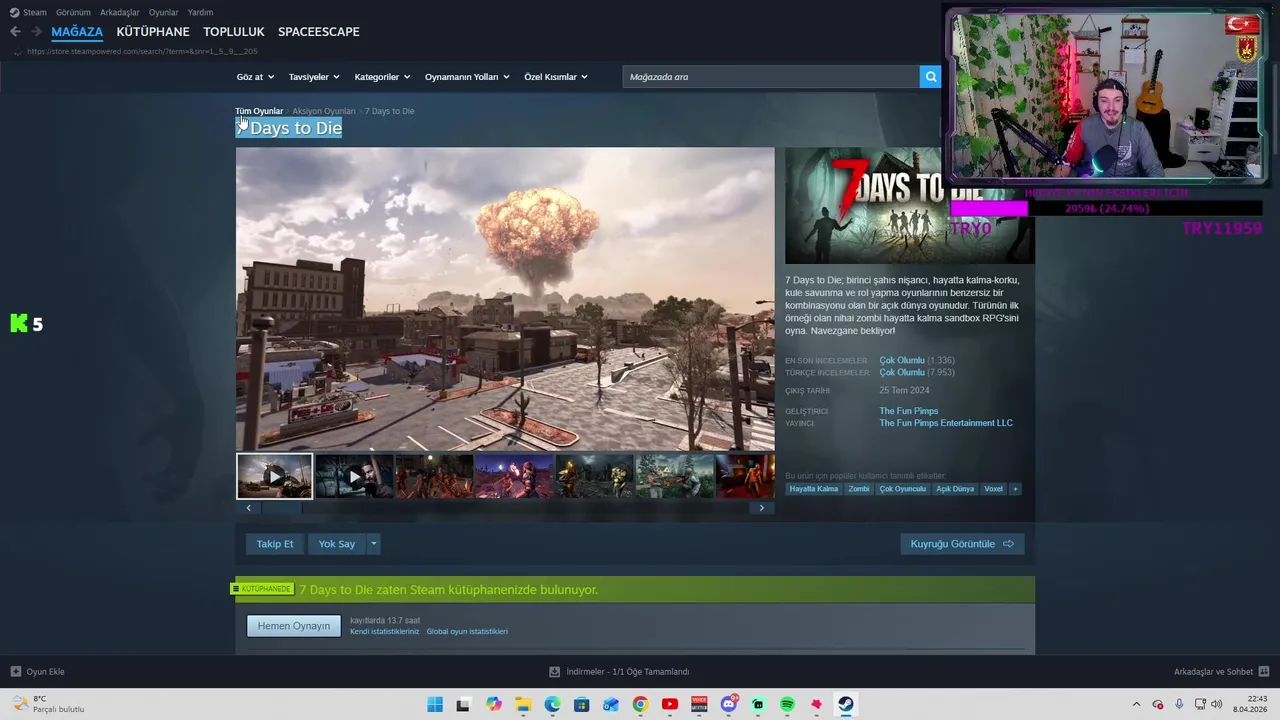
Task: Open the volume tray icon
Action: [1217, 704]
